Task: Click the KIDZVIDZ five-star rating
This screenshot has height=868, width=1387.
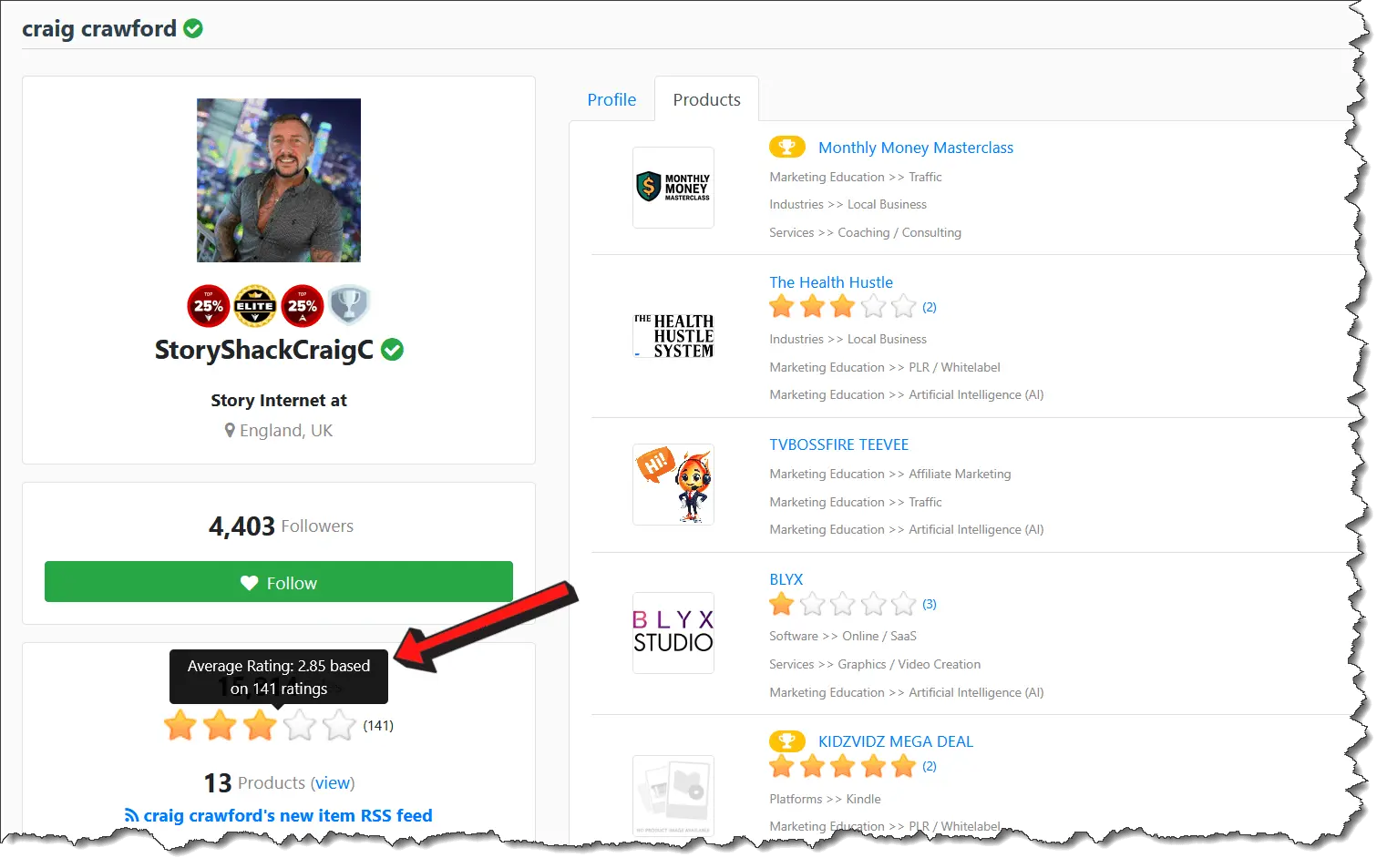Action: coord(843,766)
